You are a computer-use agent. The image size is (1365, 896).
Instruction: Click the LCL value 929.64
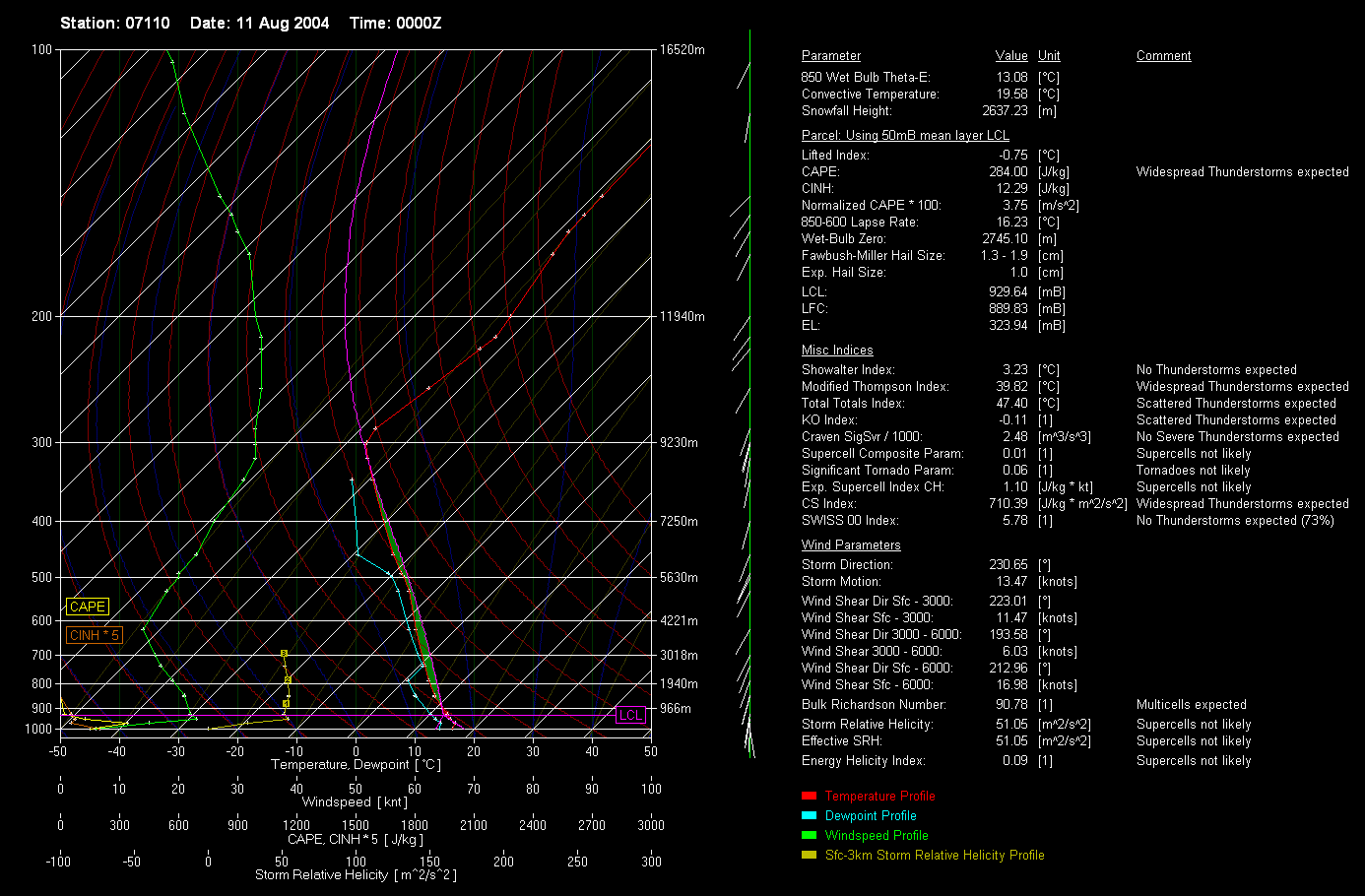click(x=1008, y=291)
